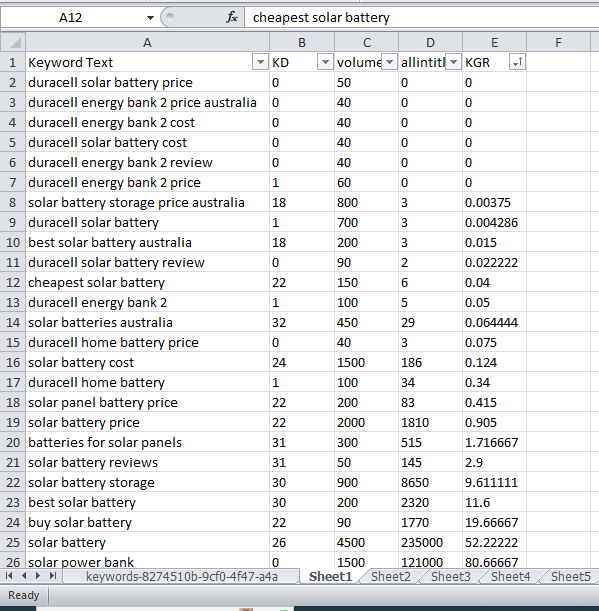Image resolution: width=599 pixels, height=611 pixels.
Task: Switch to the keywords-8274510b sheet tab
Action: click(x=182, y=576)
